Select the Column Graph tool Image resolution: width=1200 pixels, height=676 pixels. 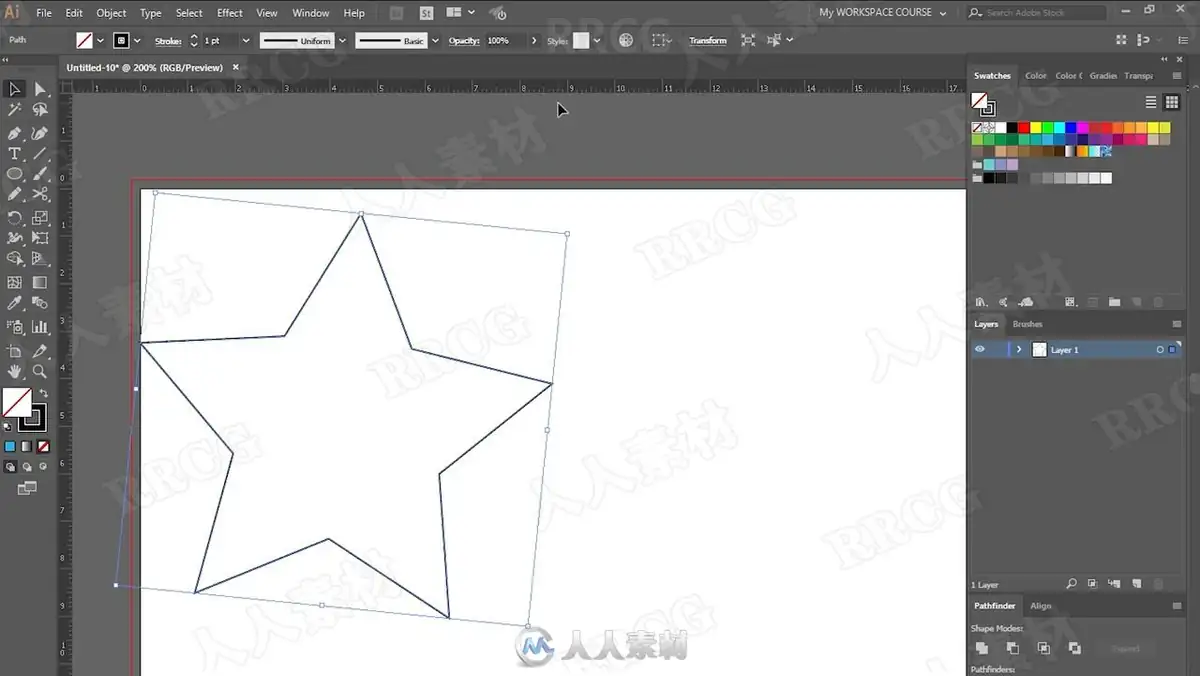(40, 327)
